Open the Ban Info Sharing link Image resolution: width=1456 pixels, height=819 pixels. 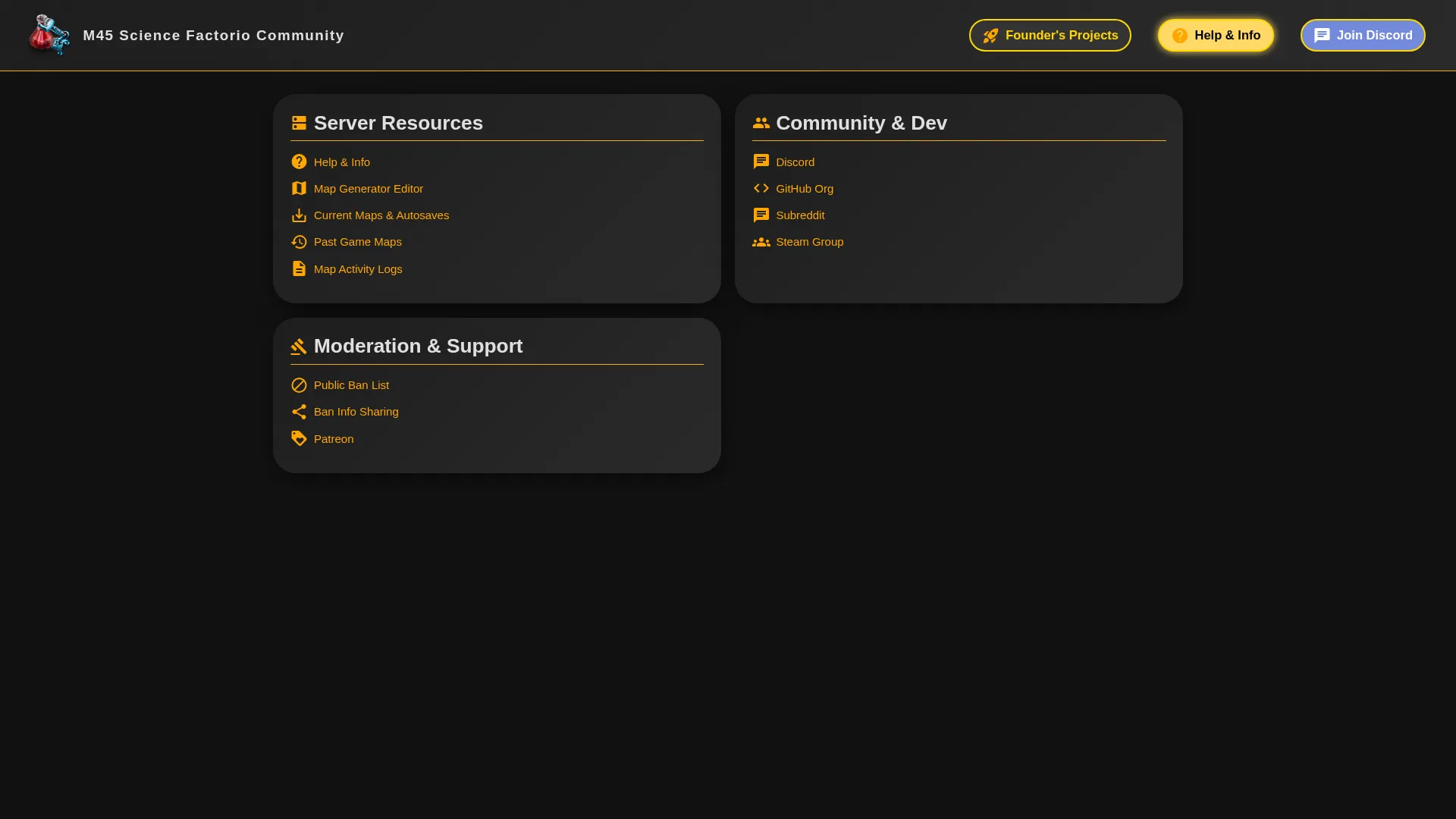356,412
